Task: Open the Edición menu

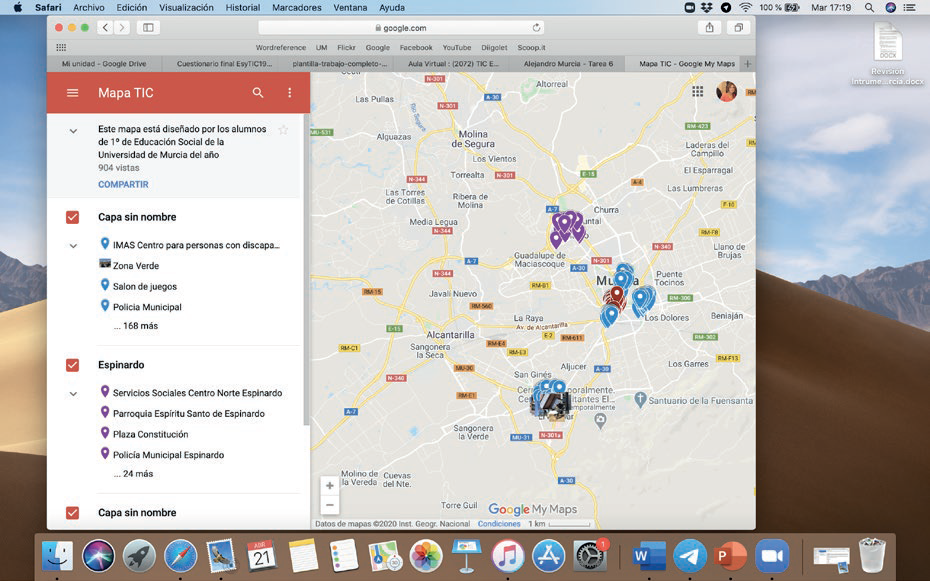Action: tap(132, 8)
